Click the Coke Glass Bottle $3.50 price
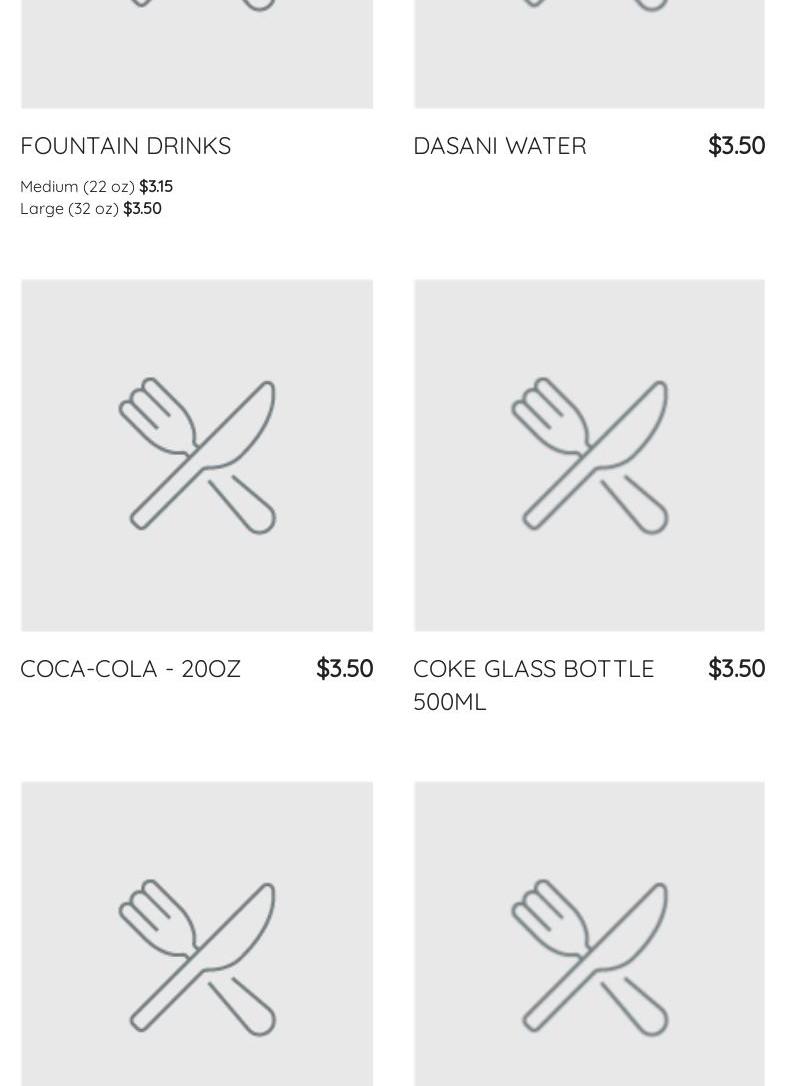Screen dimensions: 785x1086 [737, 668]
